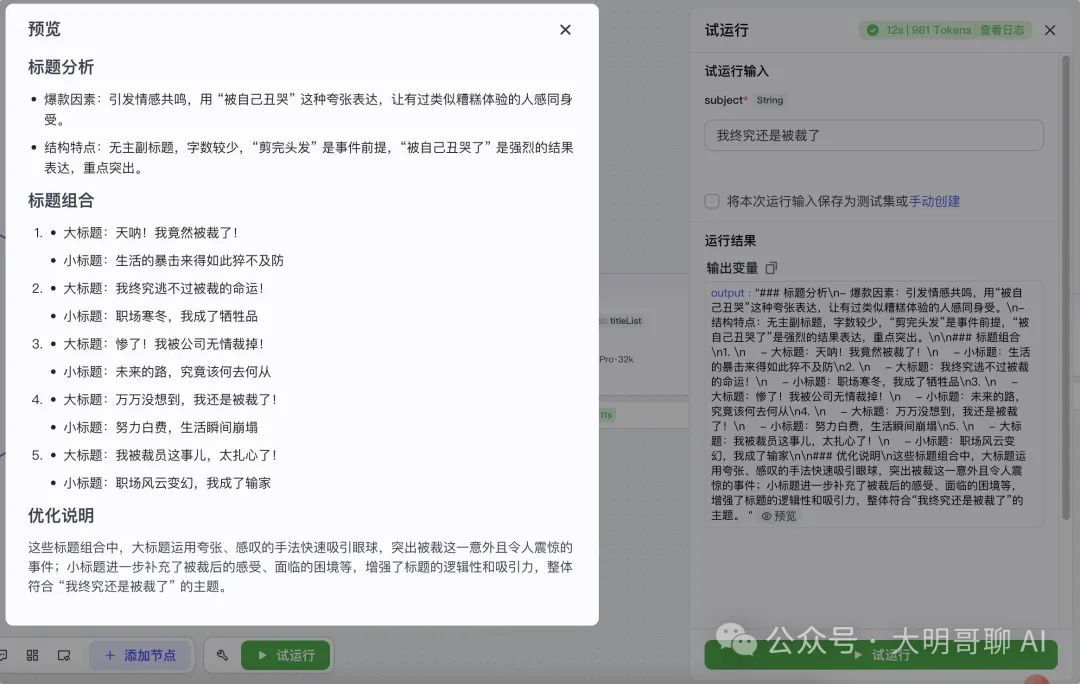1080x684 pixels.
Task: Click the 添加节点 button
Action: click(141, 655)
